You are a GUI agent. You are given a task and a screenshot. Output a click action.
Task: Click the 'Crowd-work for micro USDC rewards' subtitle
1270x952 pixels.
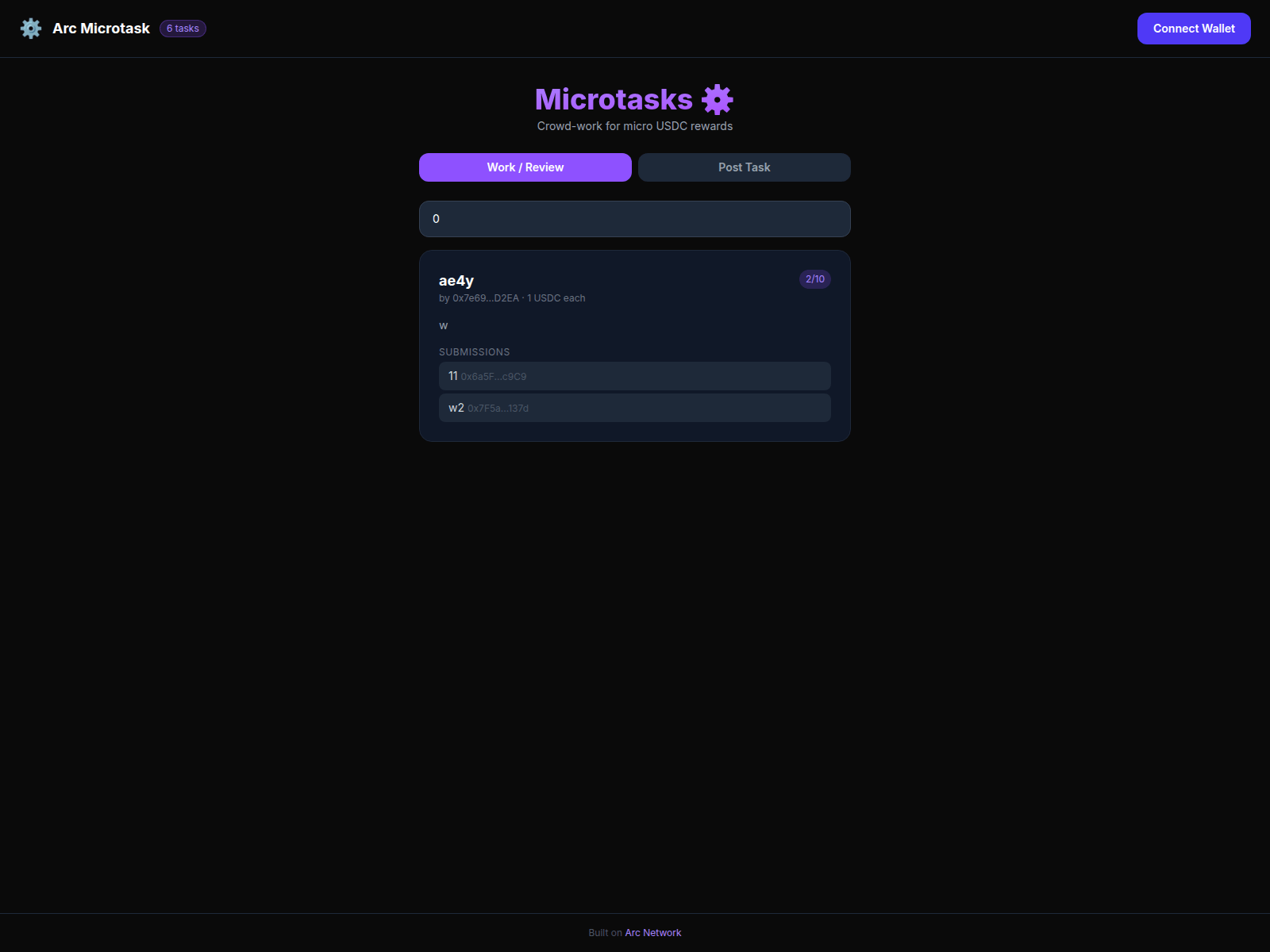[x=635, y=126]
